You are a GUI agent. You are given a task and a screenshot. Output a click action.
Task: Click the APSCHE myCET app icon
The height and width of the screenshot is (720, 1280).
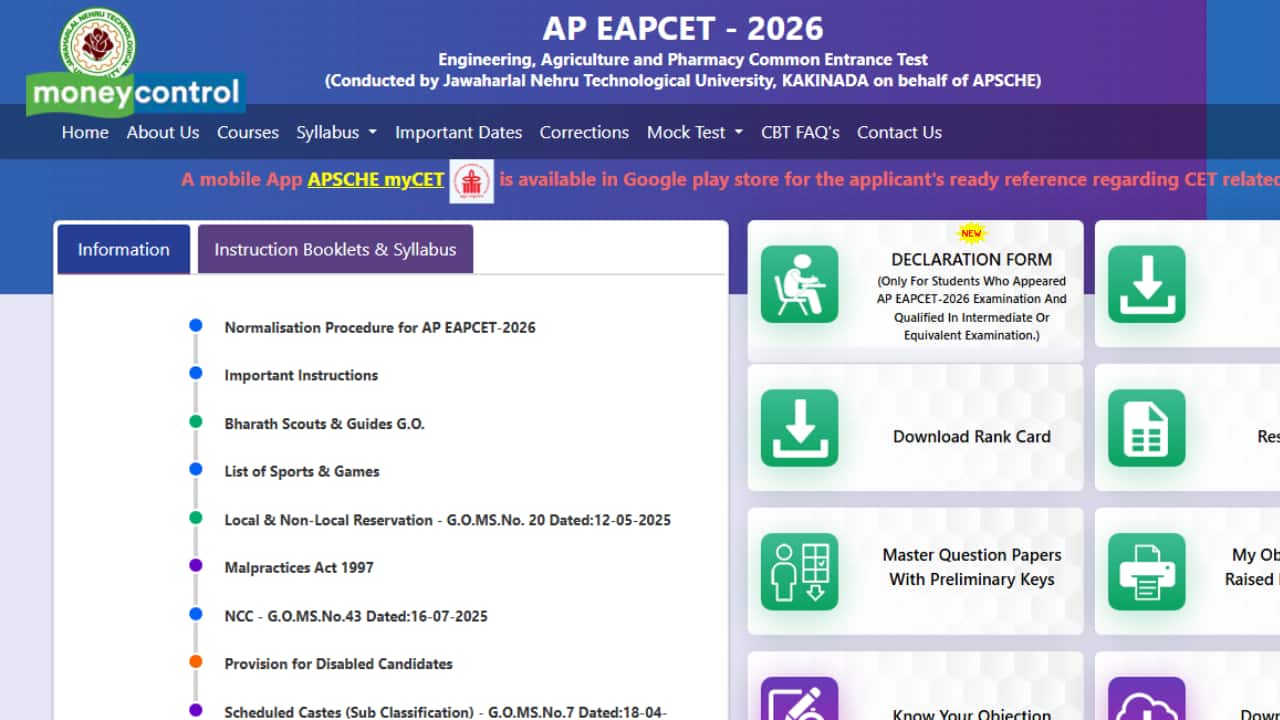[471, 181]
